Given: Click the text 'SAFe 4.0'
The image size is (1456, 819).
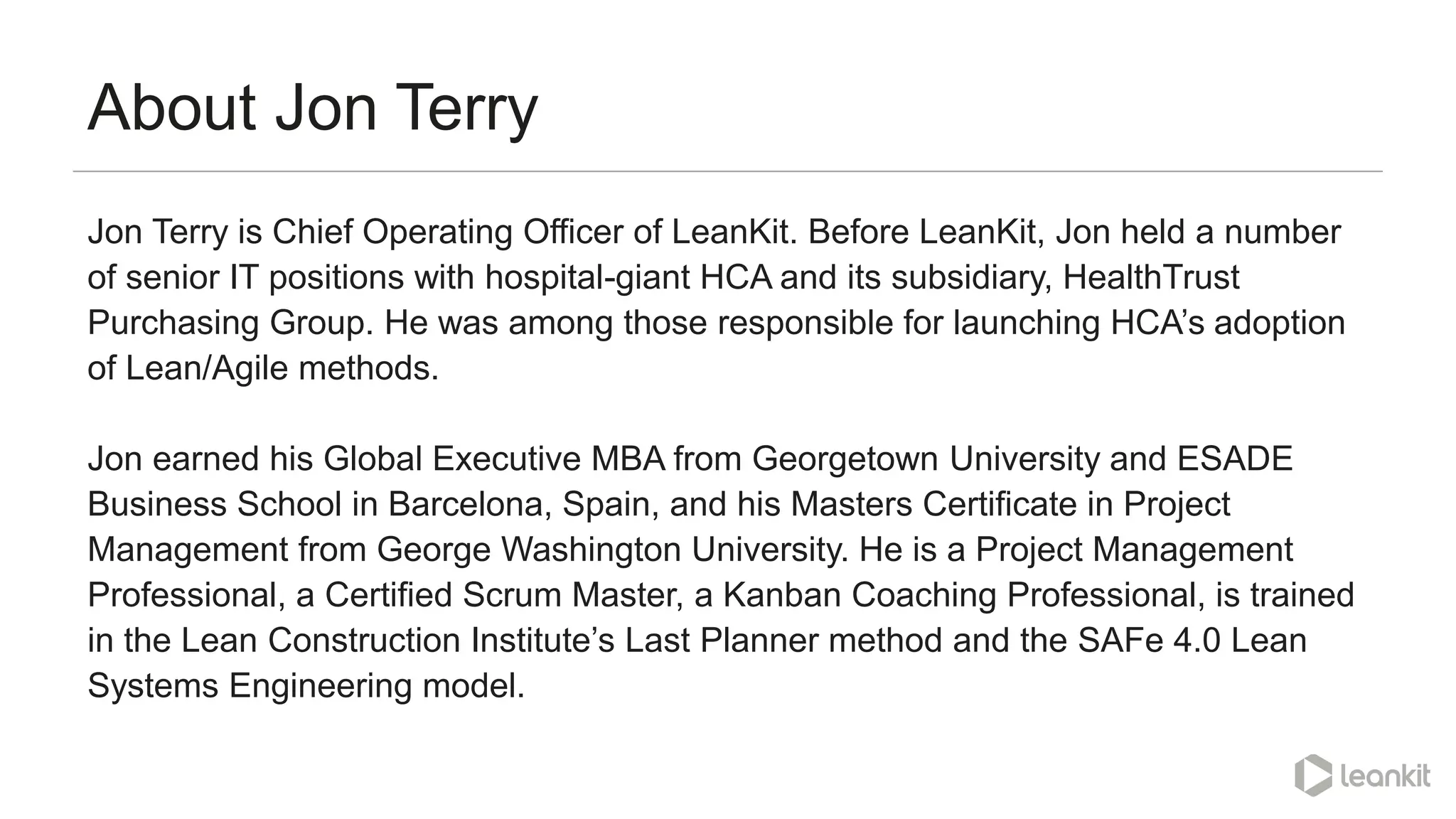Looking at the screenshot, I should pos(1149,641).
